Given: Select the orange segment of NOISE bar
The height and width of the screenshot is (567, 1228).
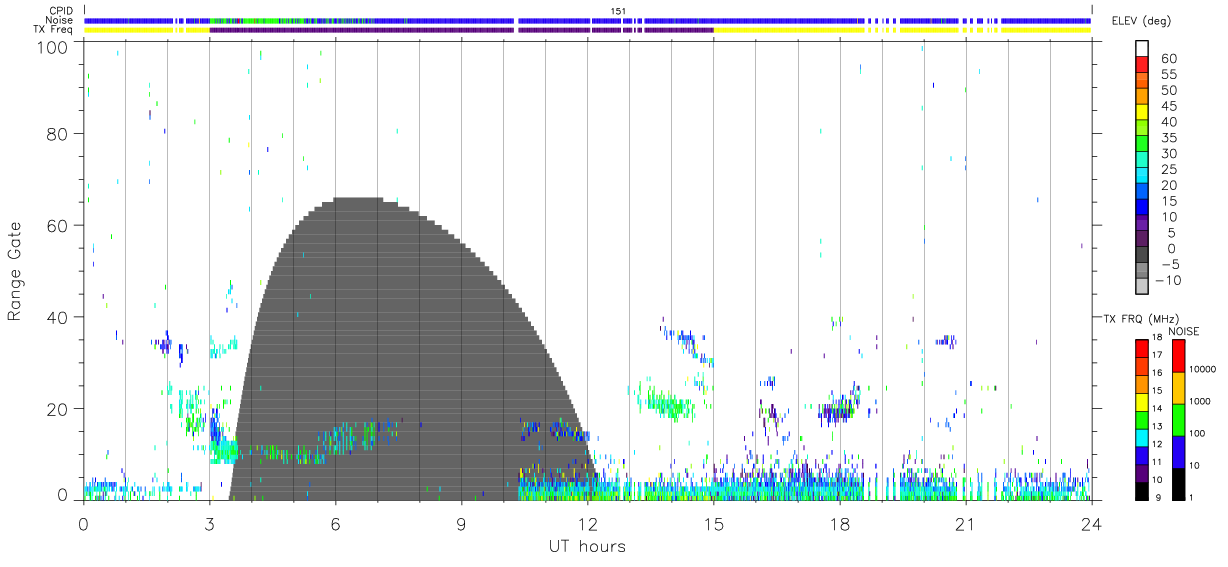Looking at the screenshot, I should [x=1178, y=388].
